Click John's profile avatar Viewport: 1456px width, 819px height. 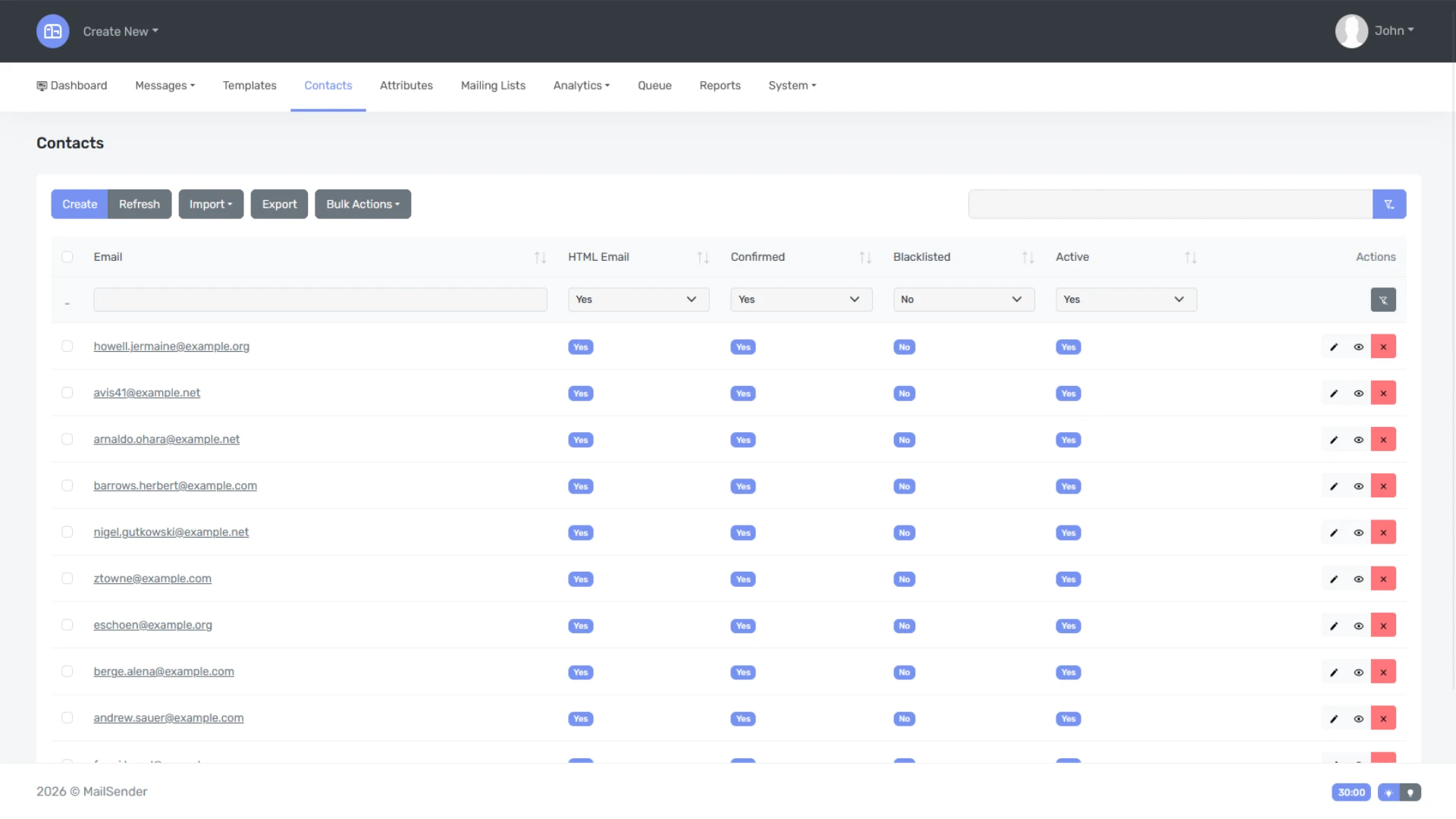(x=1351, y=31)
